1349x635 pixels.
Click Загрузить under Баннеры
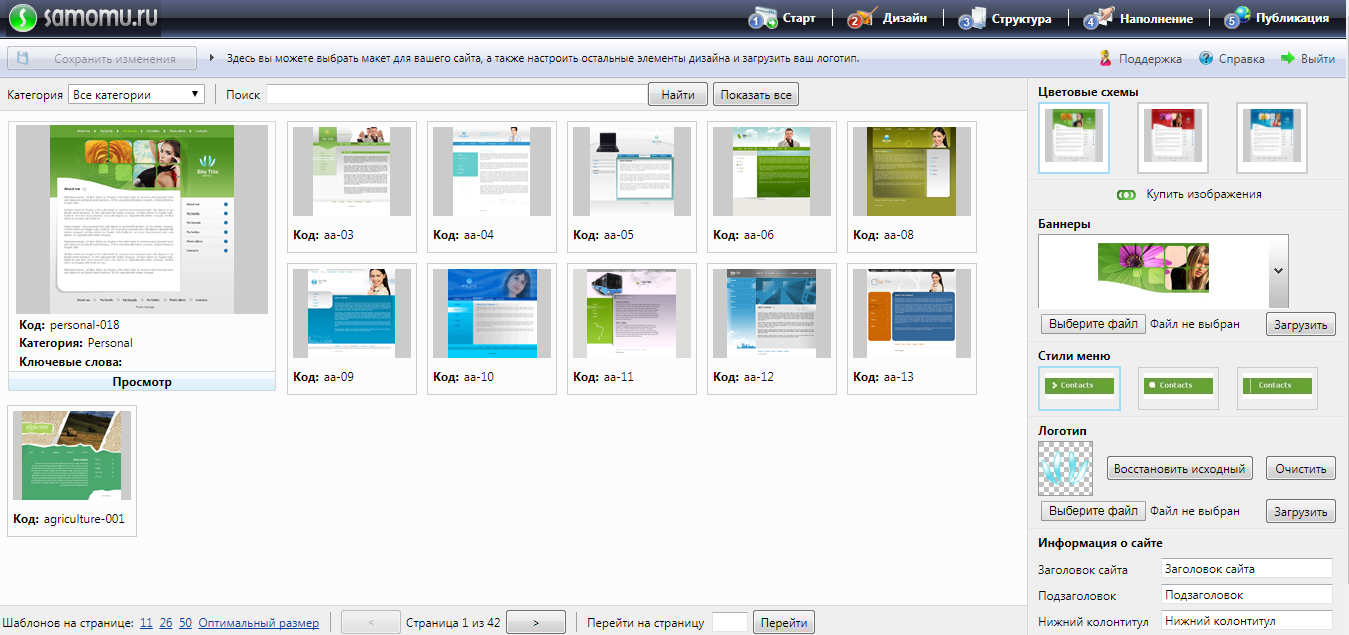[1301, 324]
